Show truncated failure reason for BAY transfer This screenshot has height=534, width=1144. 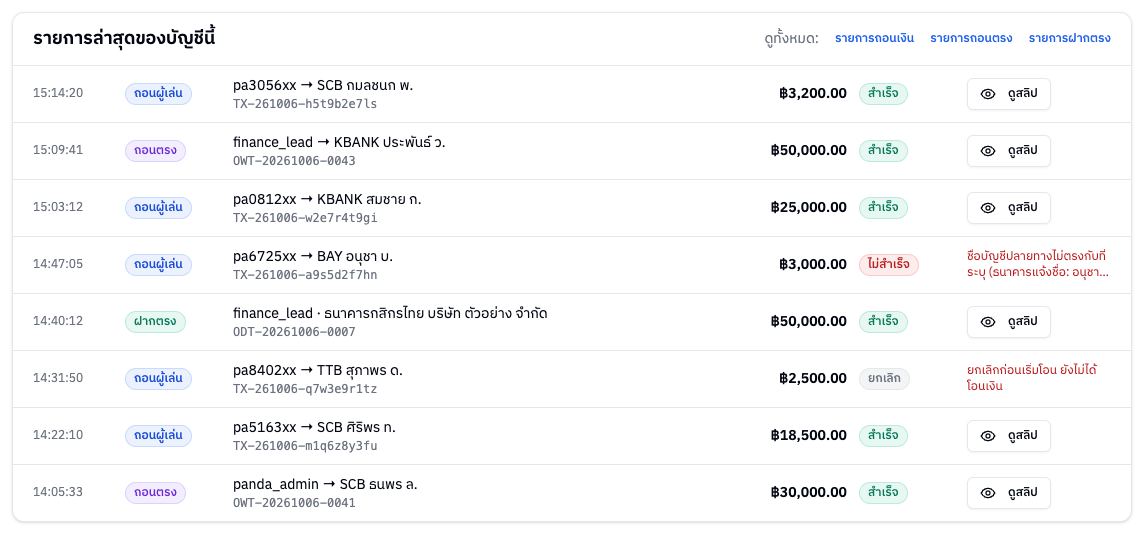[1036, 264]
